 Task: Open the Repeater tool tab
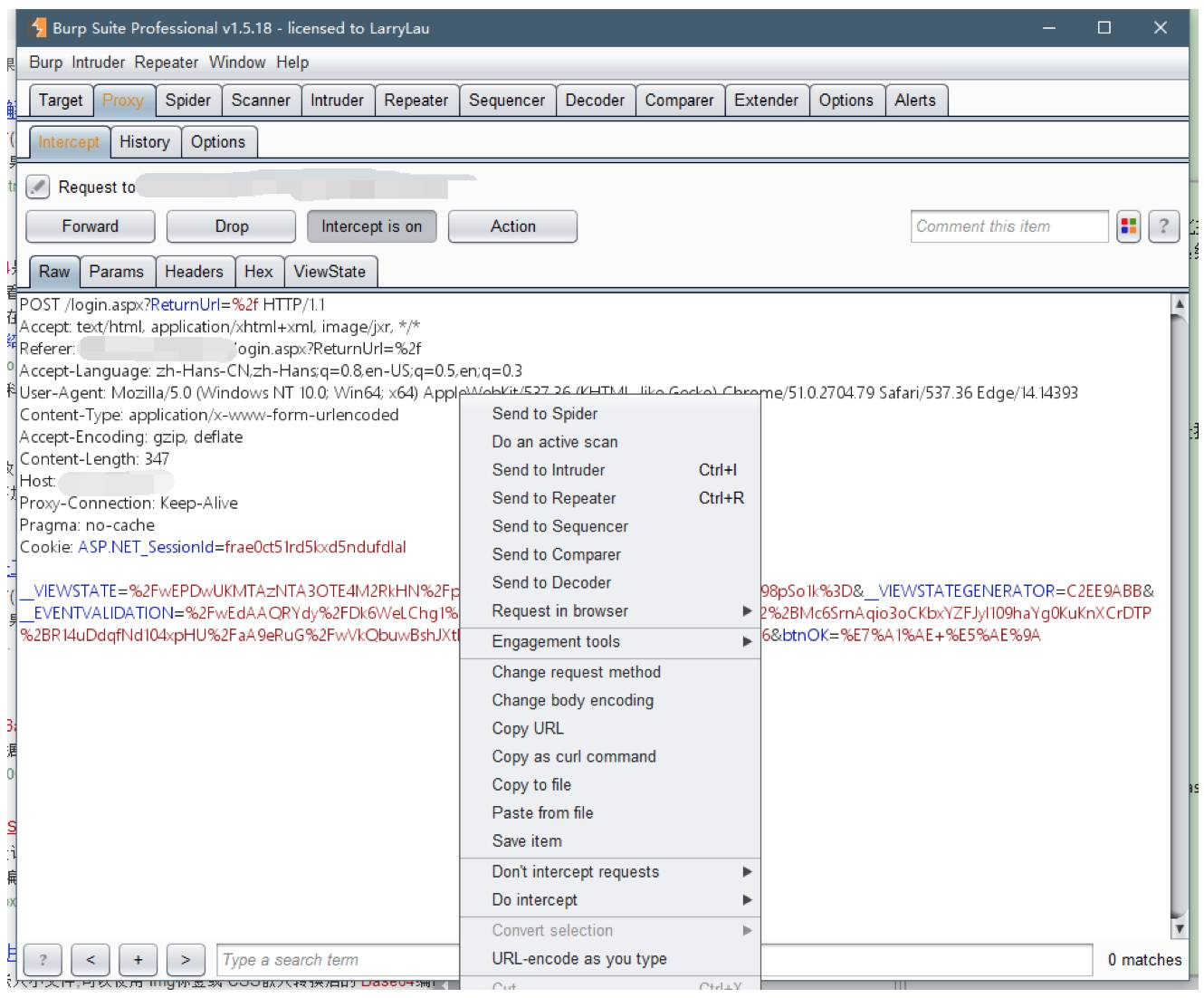(x=416, y=101)
